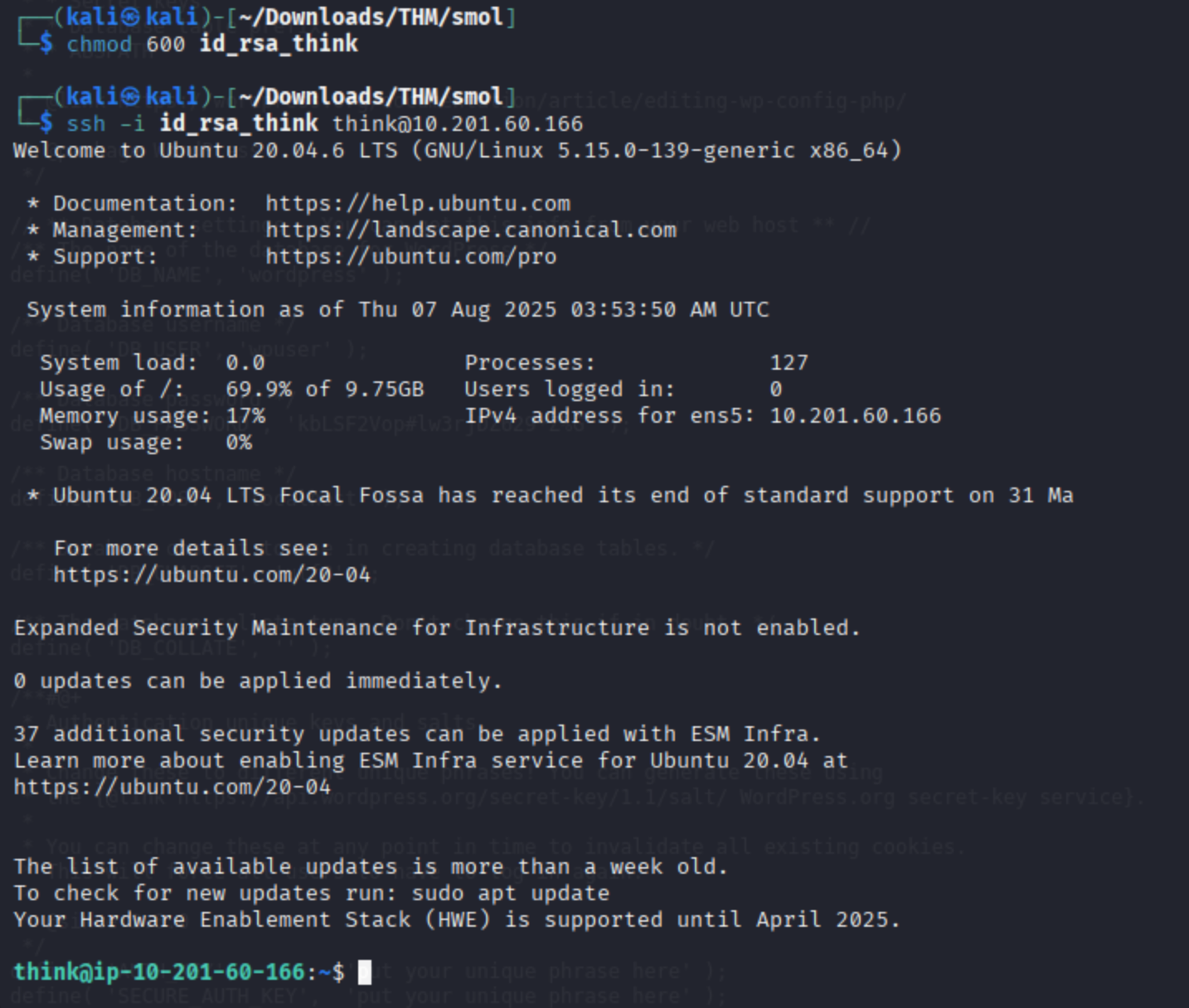Viewport: 1189px width, 1008px height.
Task: Click the dollar sign before the chmod command
Action: 46,44
